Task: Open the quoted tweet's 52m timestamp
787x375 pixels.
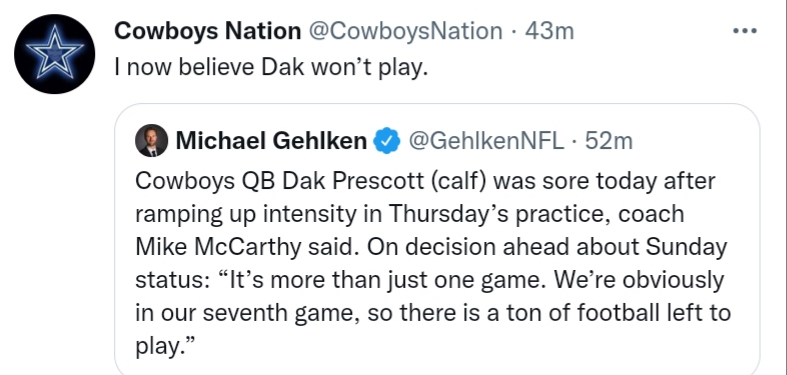Action: coord(609,141)
